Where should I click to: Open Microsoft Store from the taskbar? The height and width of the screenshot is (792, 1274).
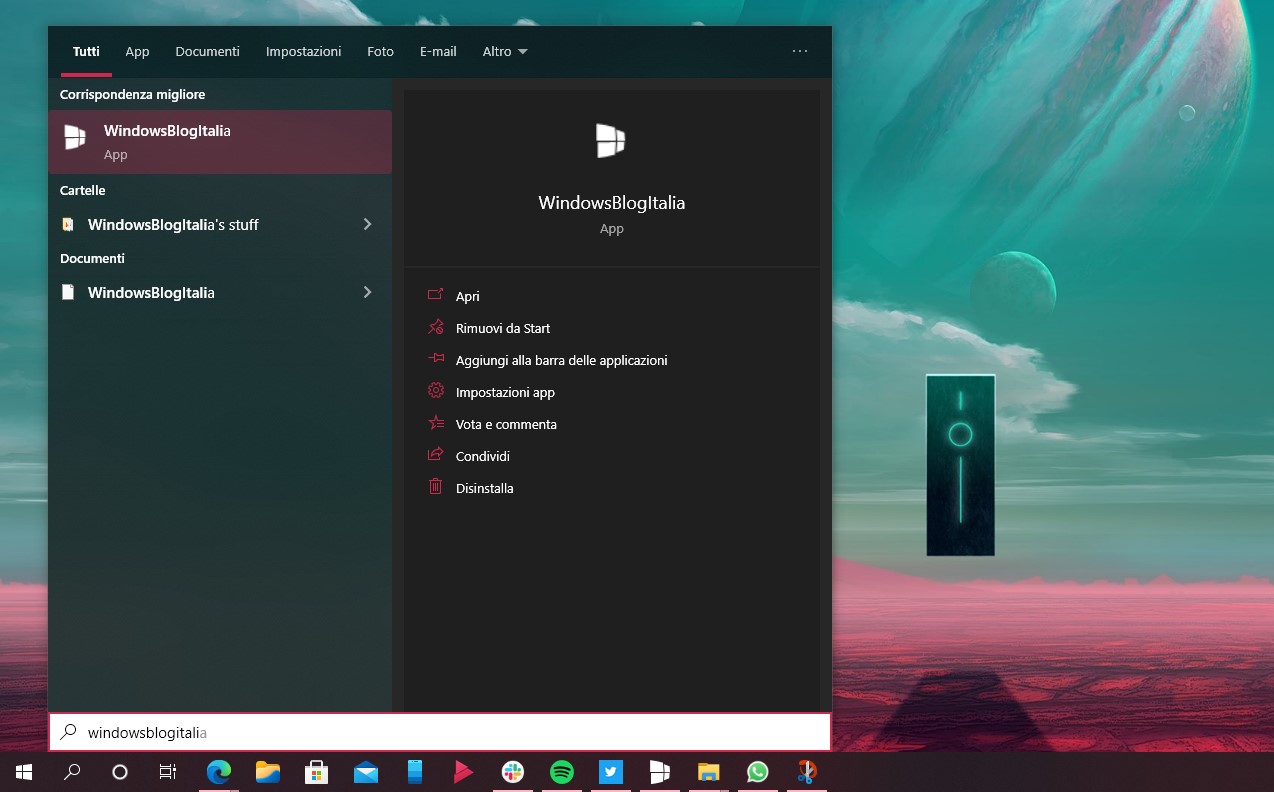(x=317, y=771)
